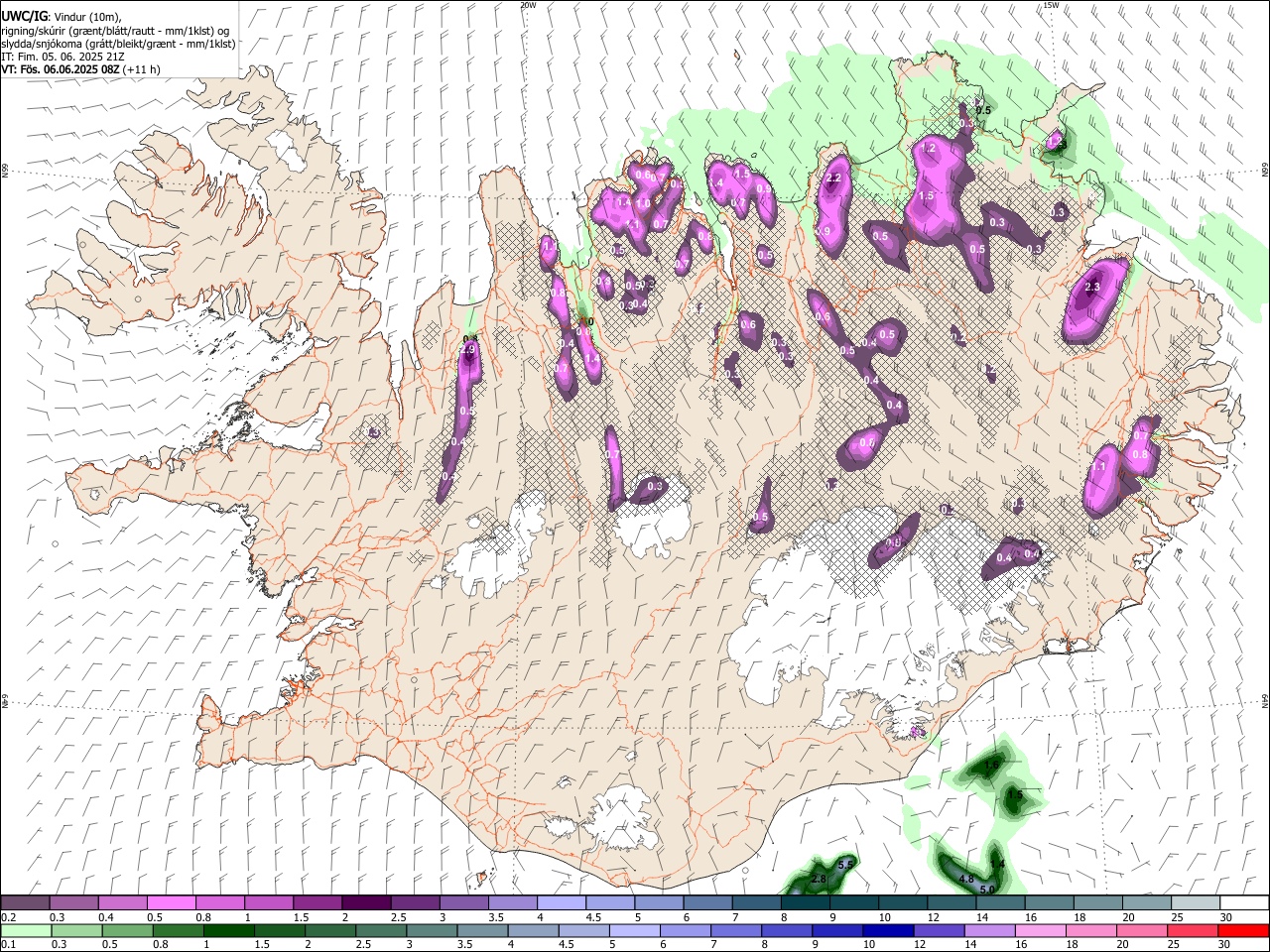The height and width of the screenshot is (952, 1270).
Task: Click the '0.1' label in the bottom legend row
Action: pos(9,945)
